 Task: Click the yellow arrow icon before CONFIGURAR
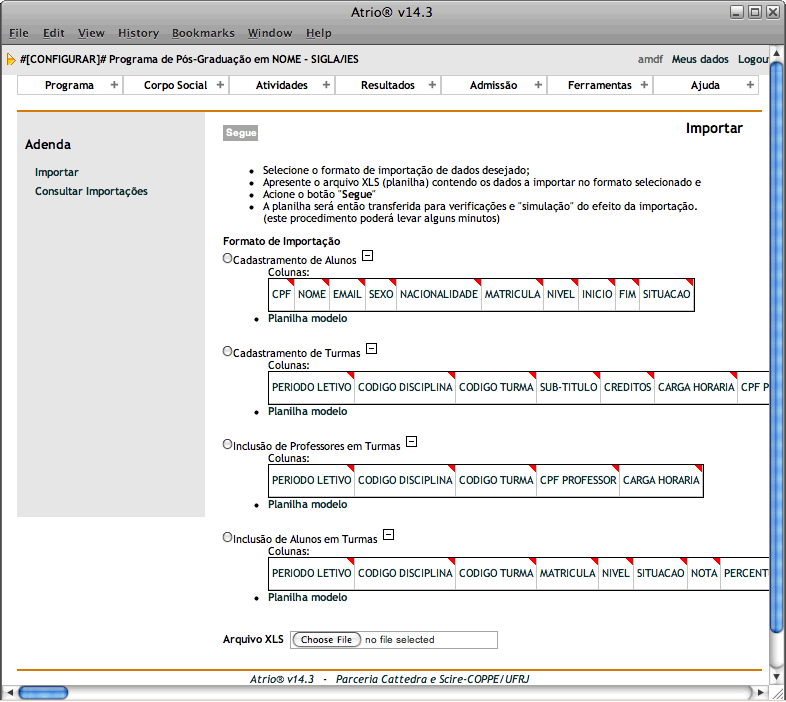pos(11,60)
